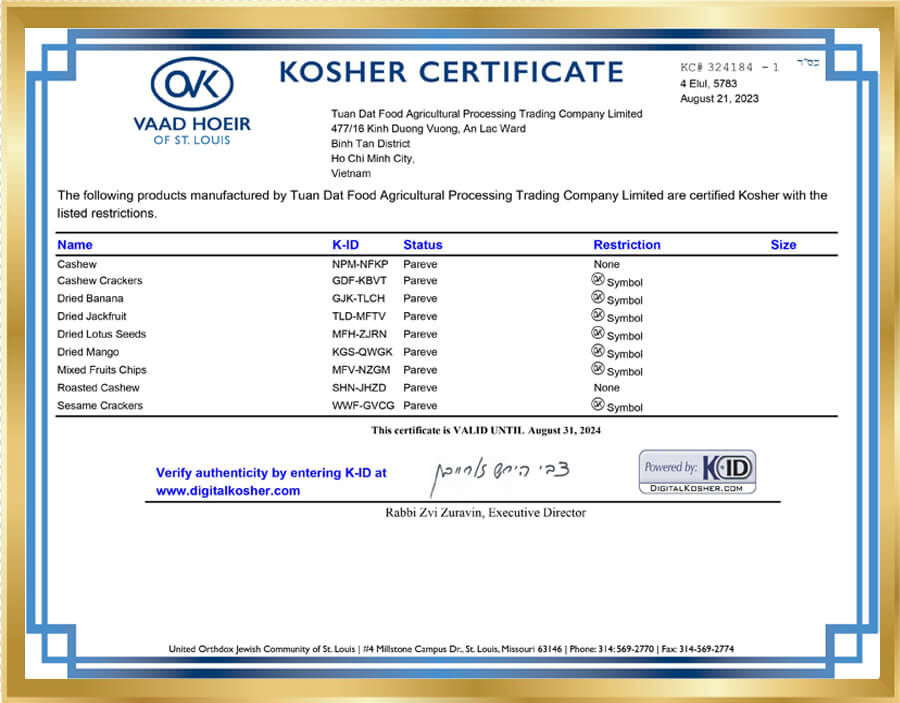Click the K-ID TLD-MFTV

click(359, 316)
